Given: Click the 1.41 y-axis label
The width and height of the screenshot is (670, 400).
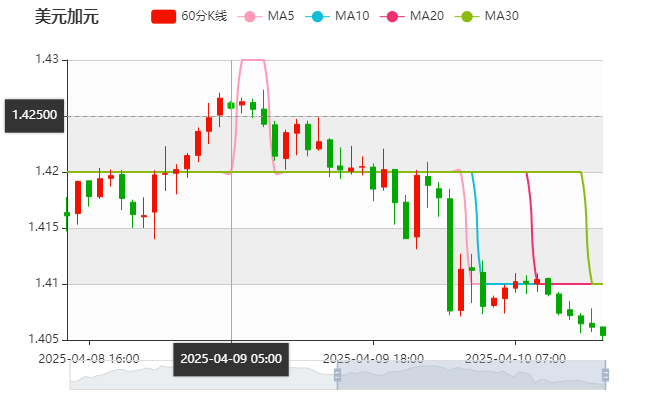Looking at the screenshot, I should [47, 283].
